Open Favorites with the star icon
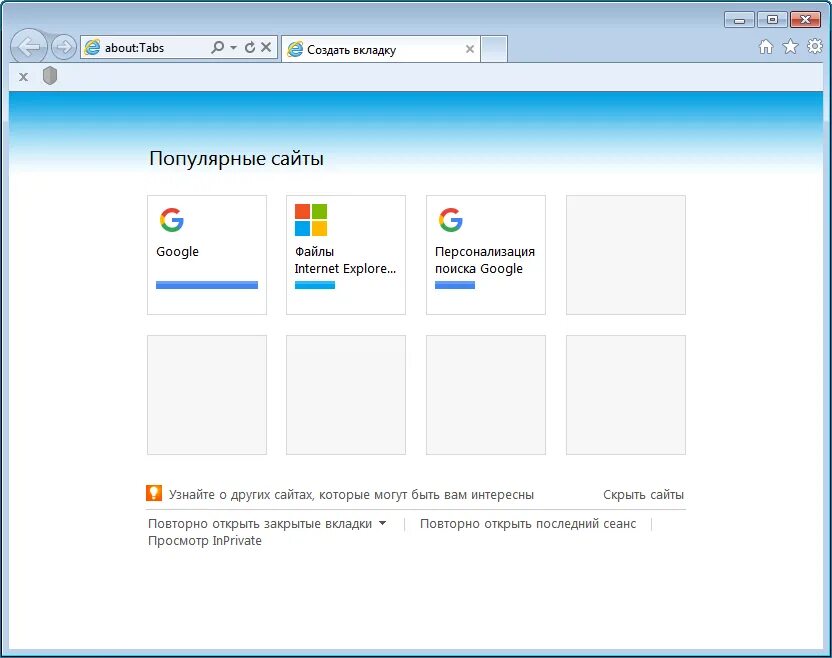The width and height of the screenshot is (832, 658). pyautogui.click(x=790, y=47)
